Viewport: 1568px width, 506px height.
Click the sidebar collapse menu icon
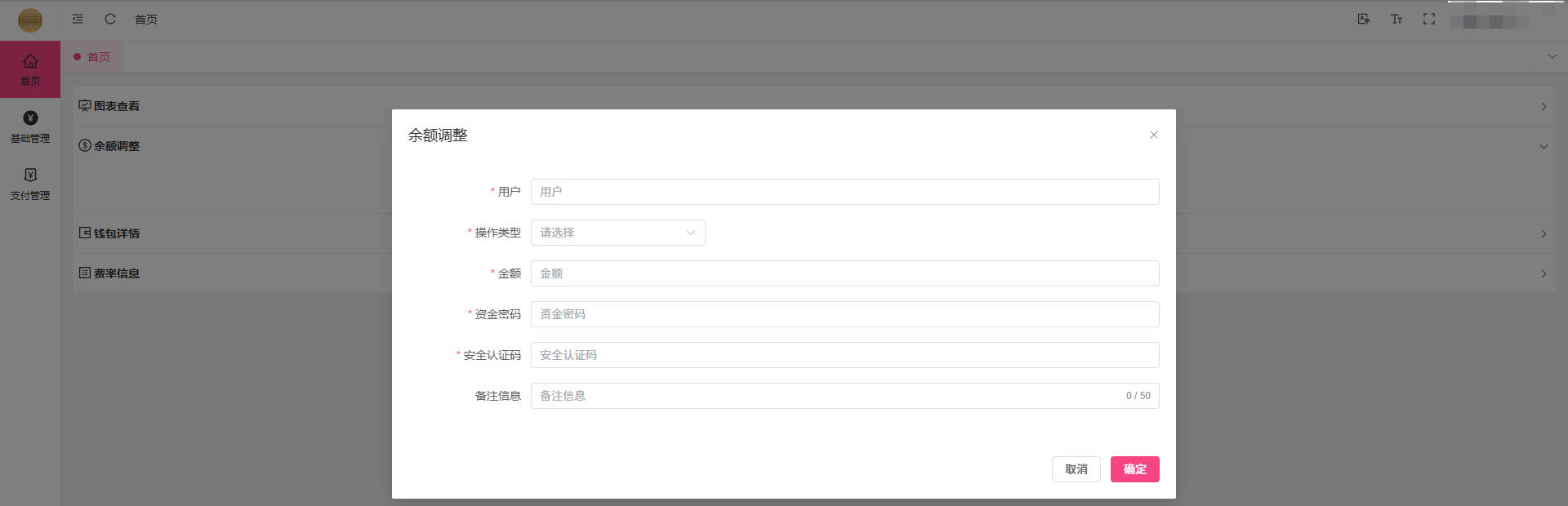[x=78, y=19]
